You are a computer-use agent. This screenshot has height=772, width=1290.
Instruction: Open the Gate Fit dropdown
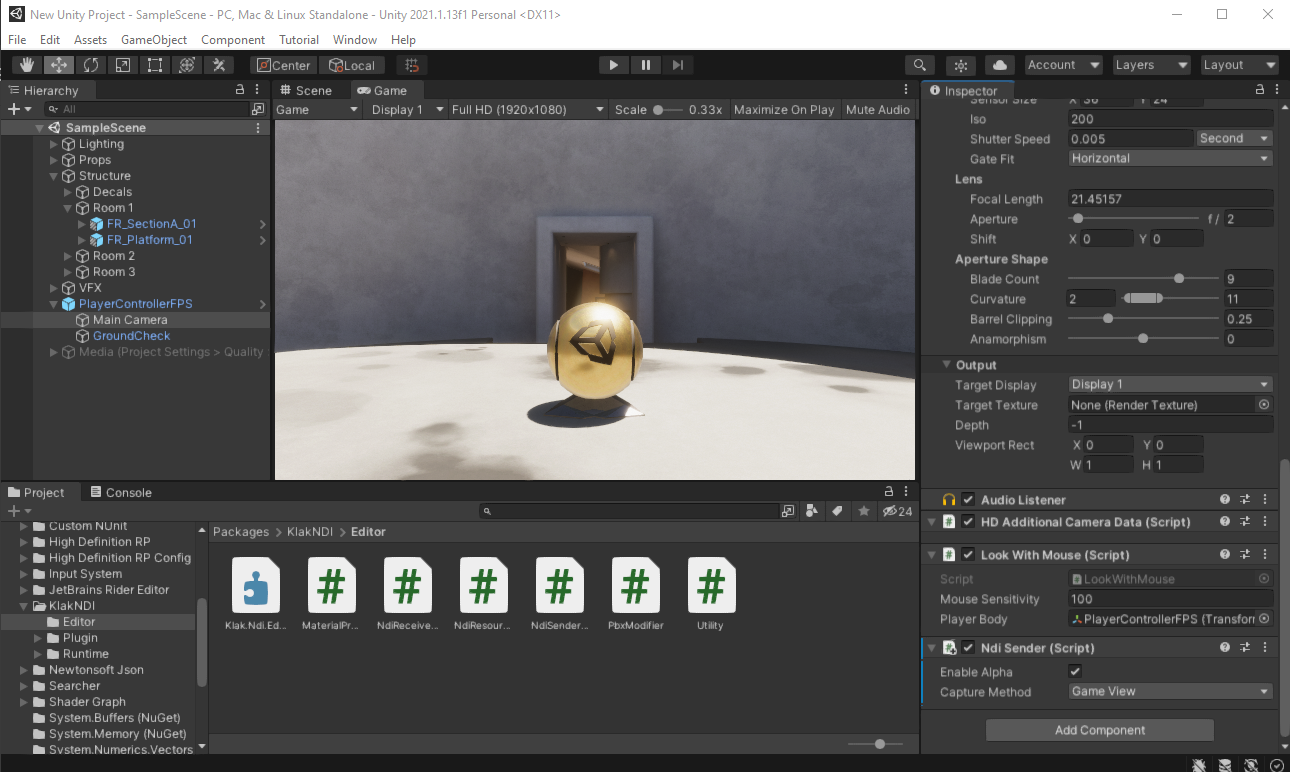click(1170, 158)
